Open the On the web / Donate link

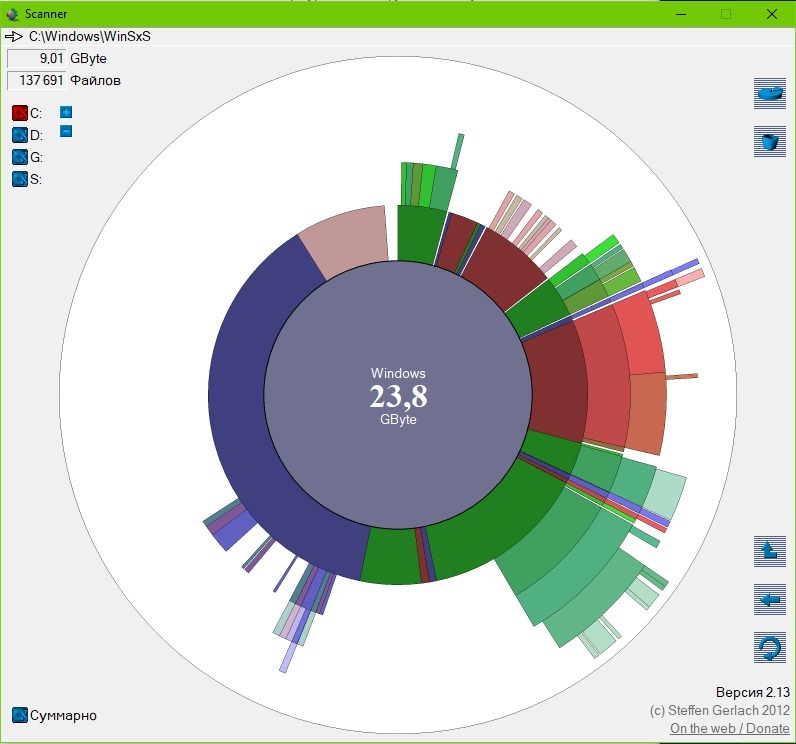(x=729, y=729)
